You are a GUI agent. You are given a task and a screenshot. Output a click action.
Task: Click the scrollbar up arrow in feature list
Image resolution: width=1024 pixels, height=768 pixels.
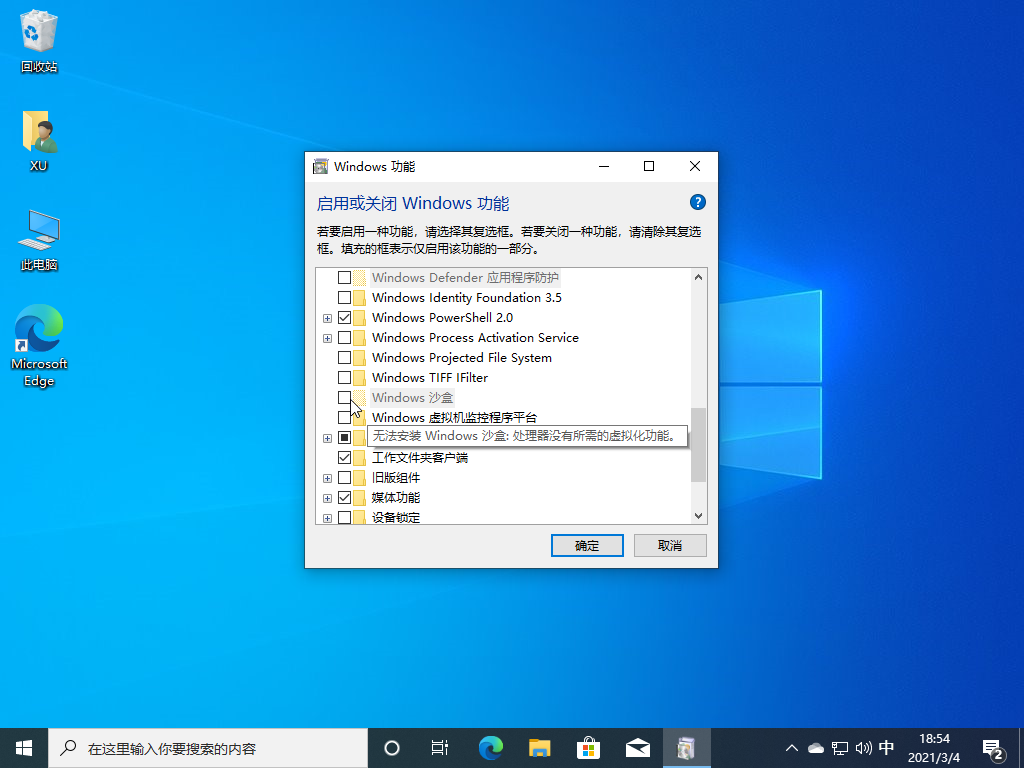coord(698,277)
